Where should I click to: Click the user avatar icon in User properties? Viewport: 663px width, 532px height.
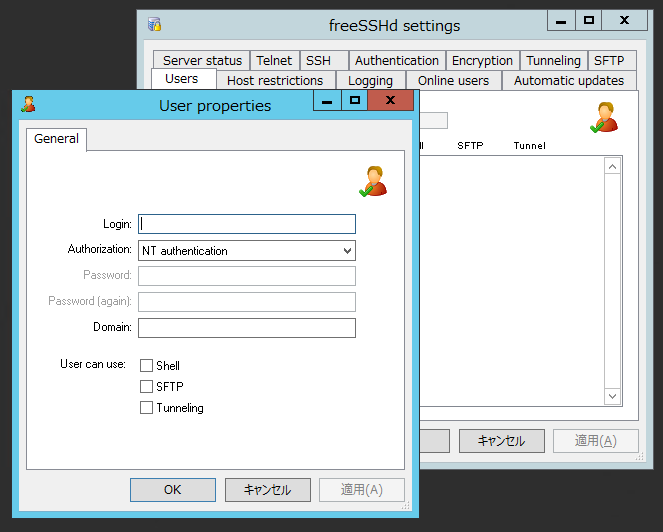(x=373, y=181)
